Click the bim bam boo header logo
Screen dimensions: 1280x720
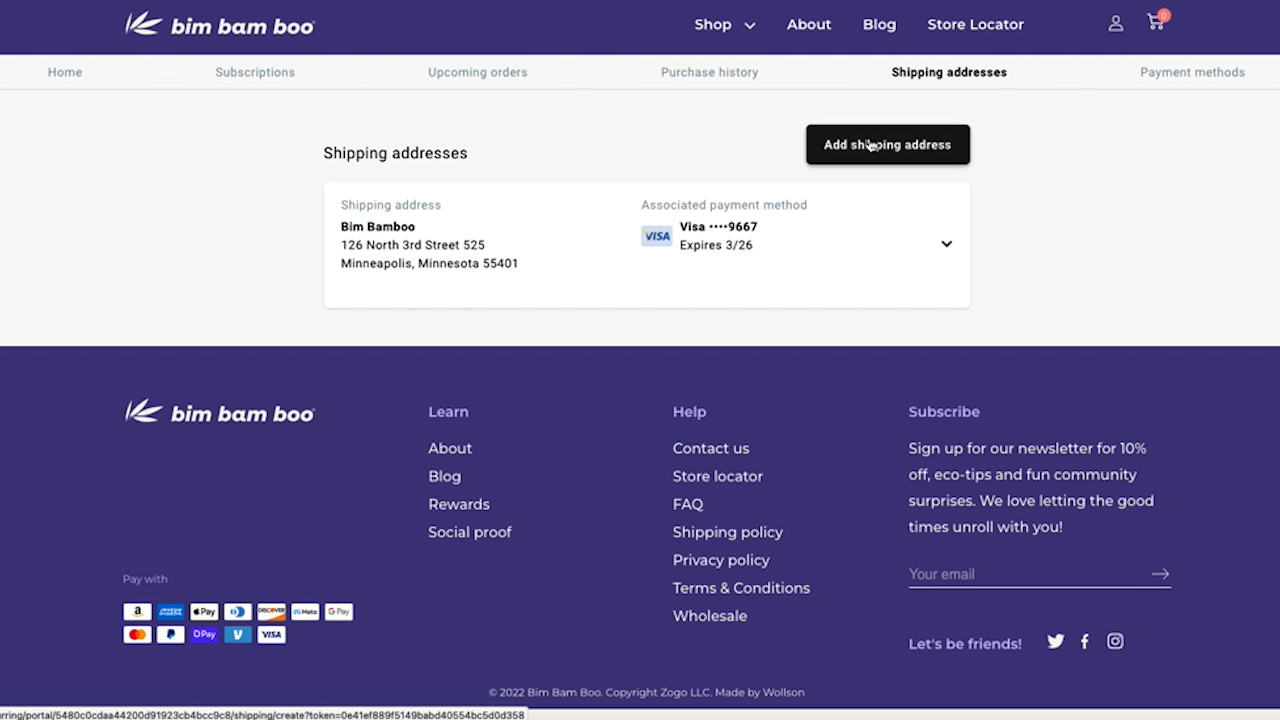click(219, 25)
